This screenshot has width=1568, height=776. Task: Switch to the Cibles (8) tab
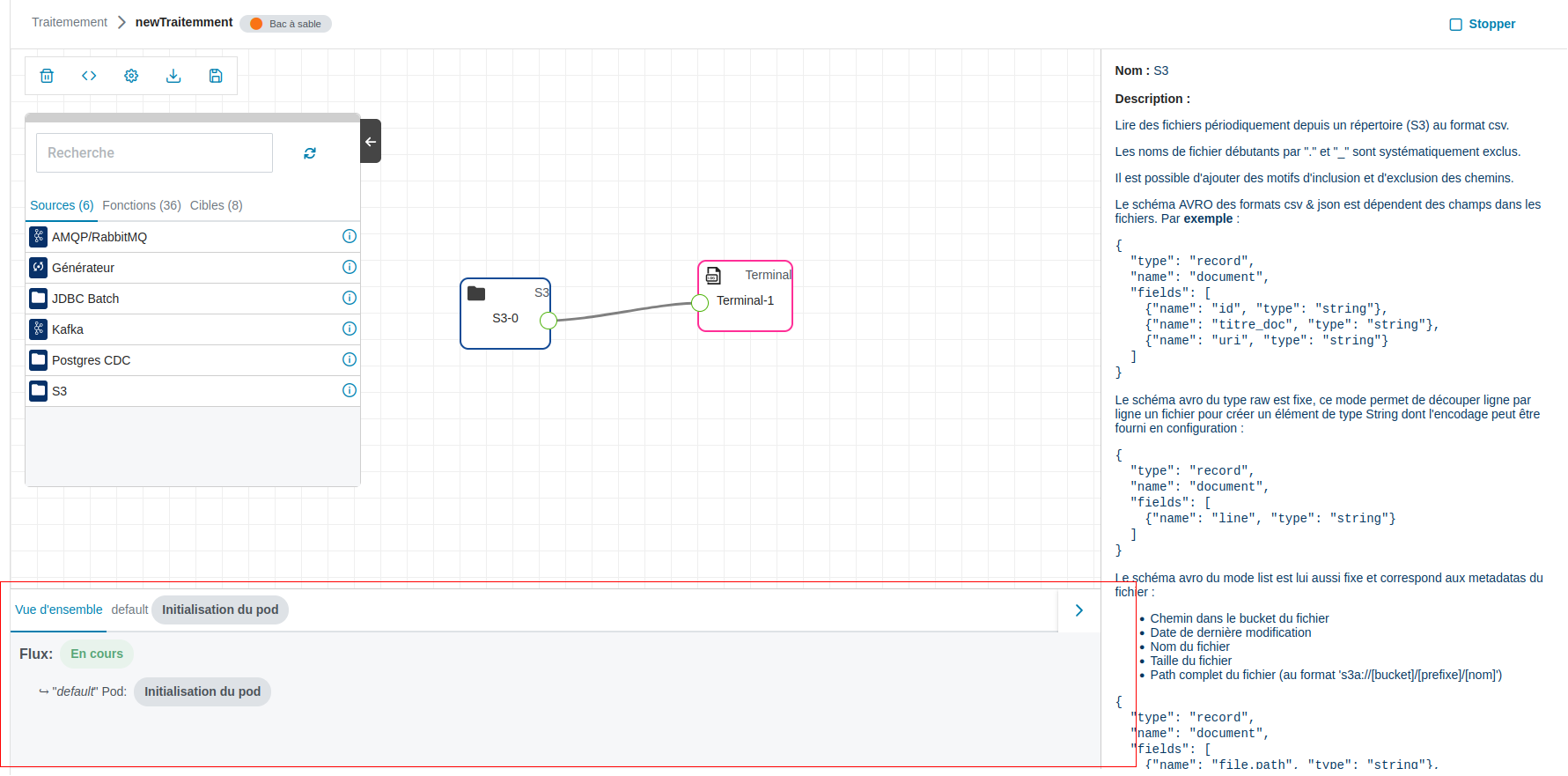216,205
